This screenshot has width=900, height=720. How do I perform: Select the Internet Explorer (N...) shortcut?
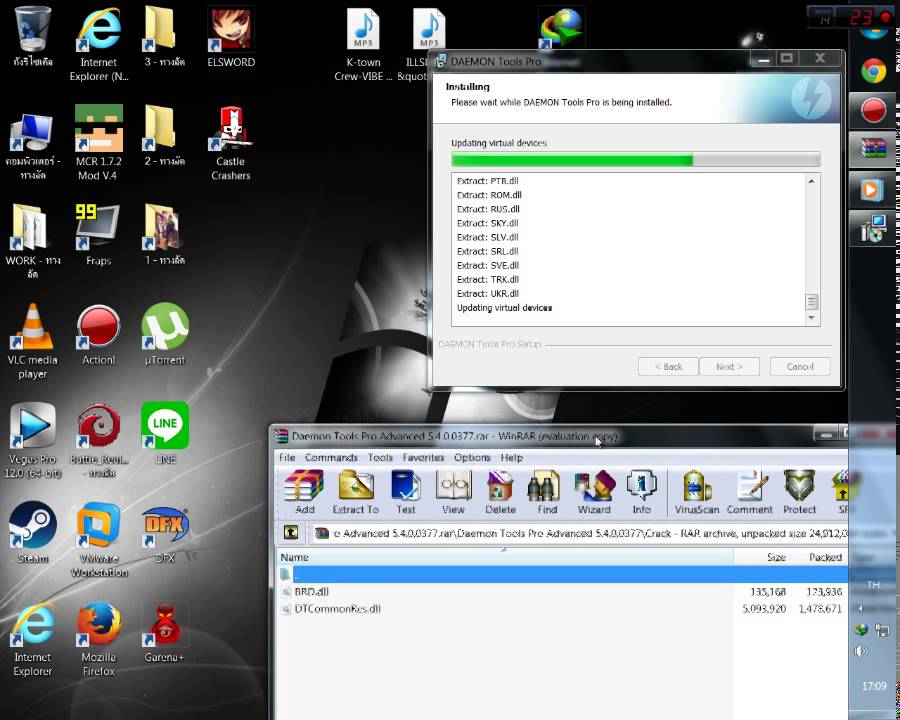(x=98, y=45)
